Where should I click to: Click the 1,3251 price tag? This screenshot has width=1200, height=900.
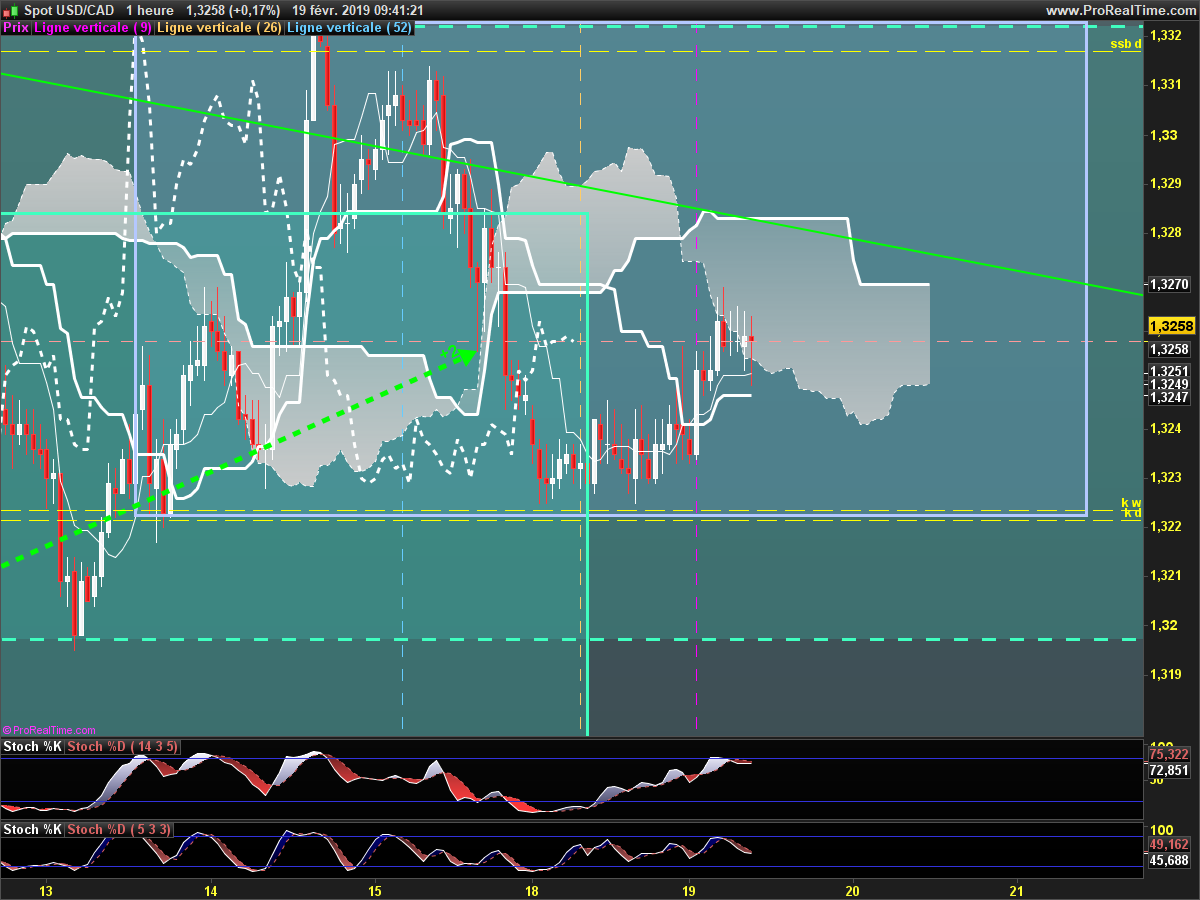pyautogui.click(x=1169, y=371)
